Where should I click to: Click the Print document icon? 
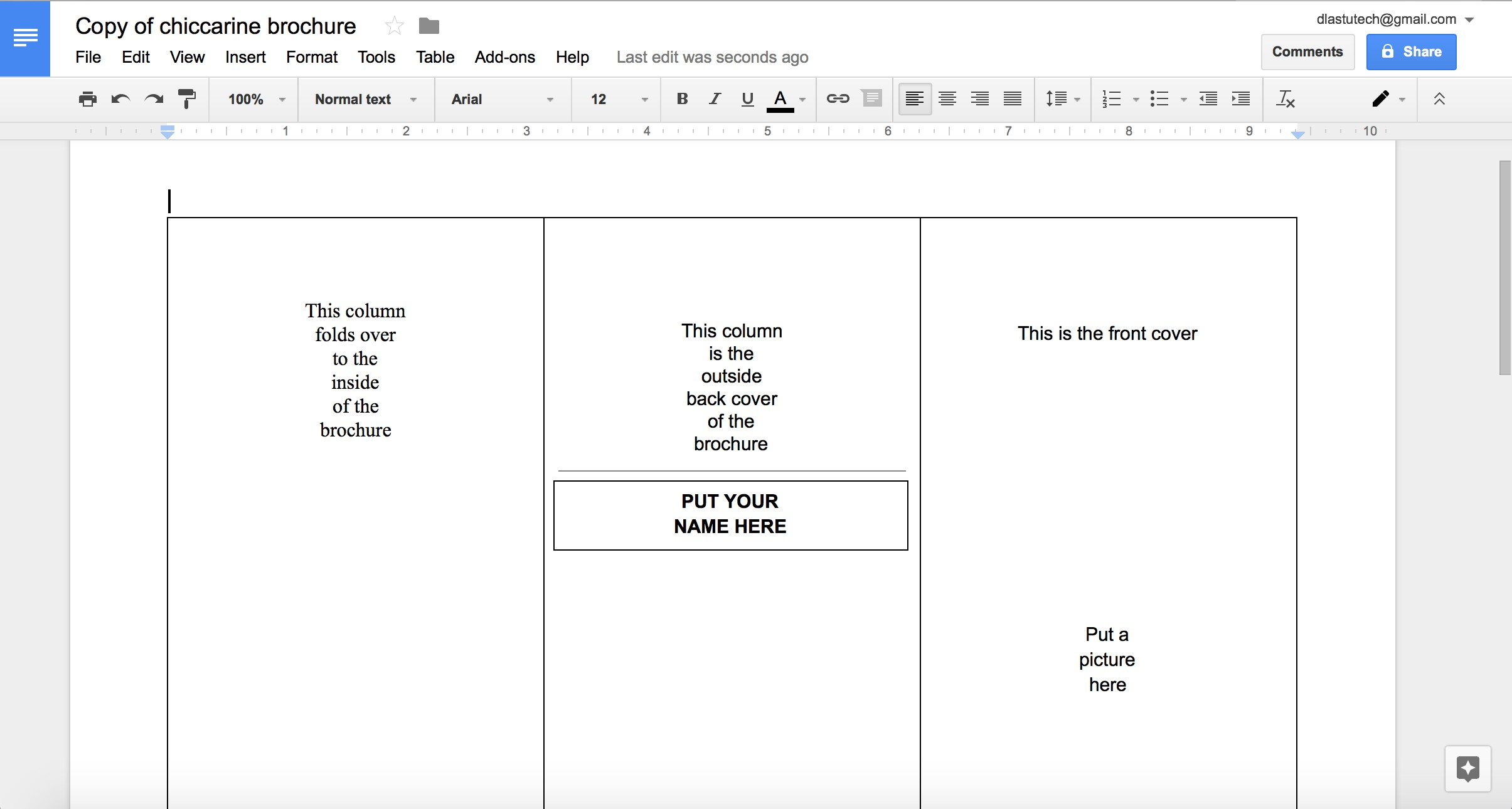pos(87,99)
